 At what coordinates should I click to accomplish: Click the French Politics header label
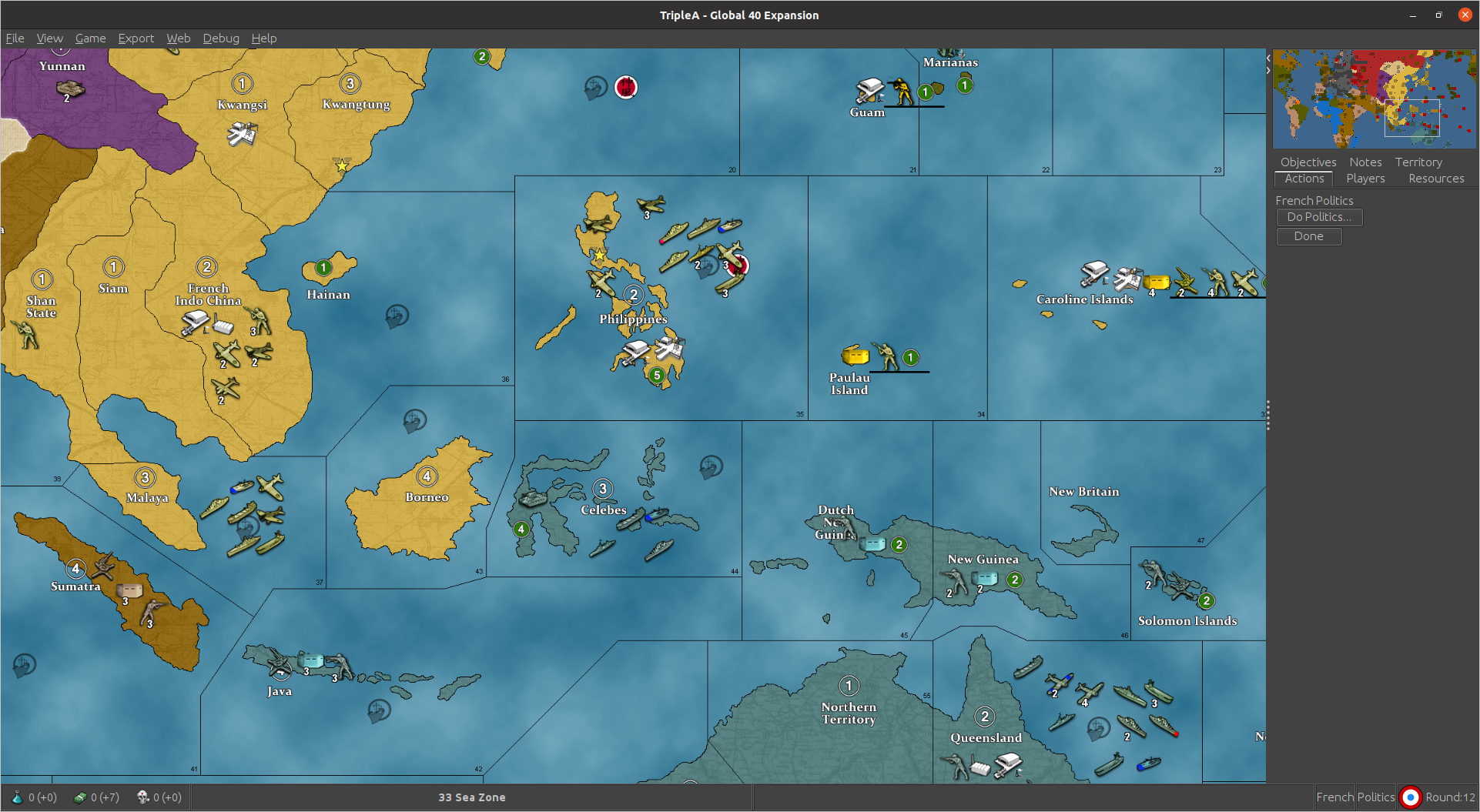point(1314,200)
